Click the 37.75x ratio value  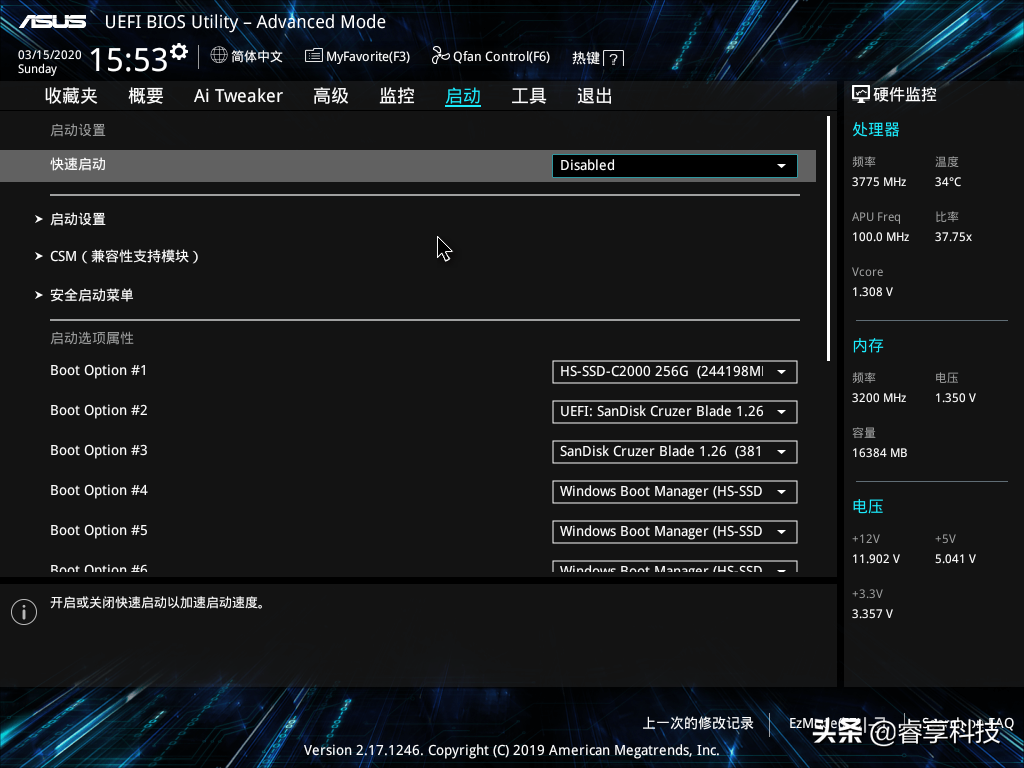click(x=953, y=237)
